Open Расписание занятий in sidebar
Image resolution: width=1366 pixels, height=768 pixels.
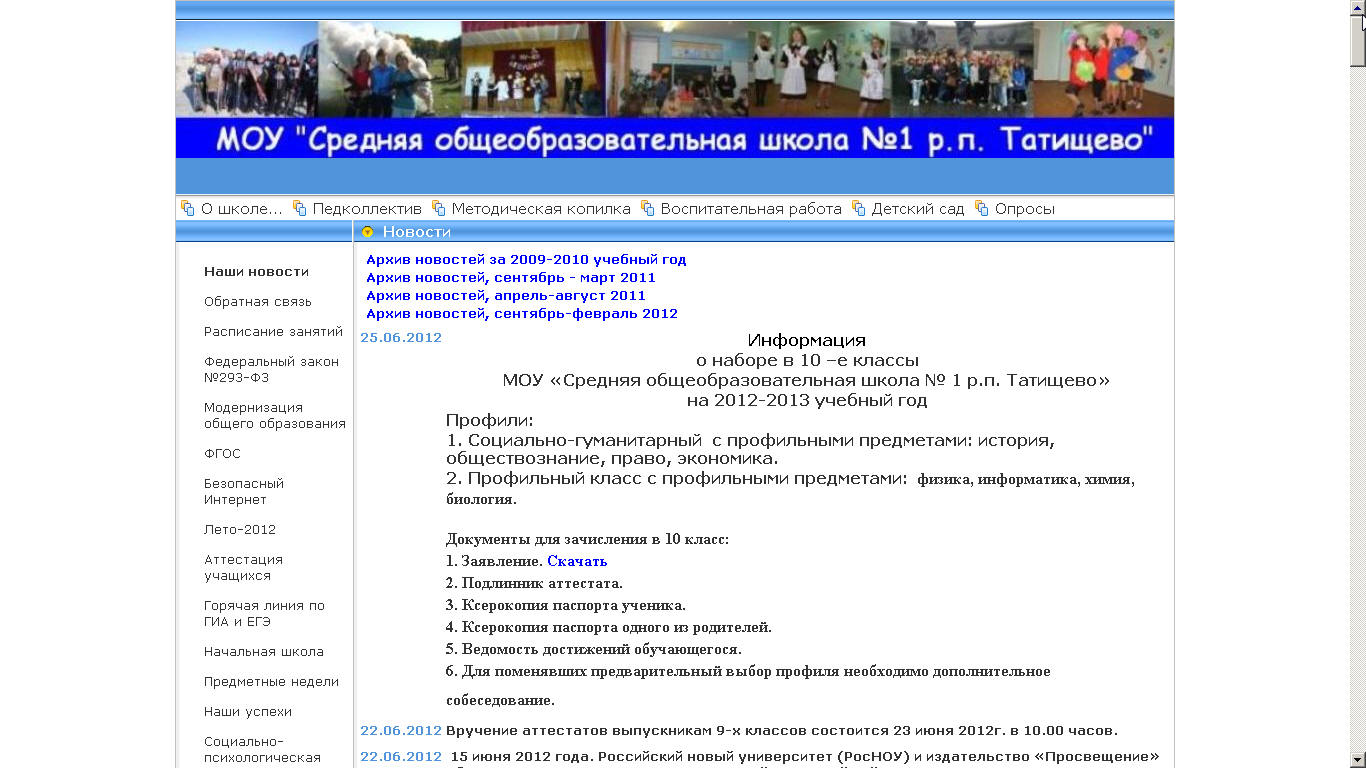tap(273, 331)
